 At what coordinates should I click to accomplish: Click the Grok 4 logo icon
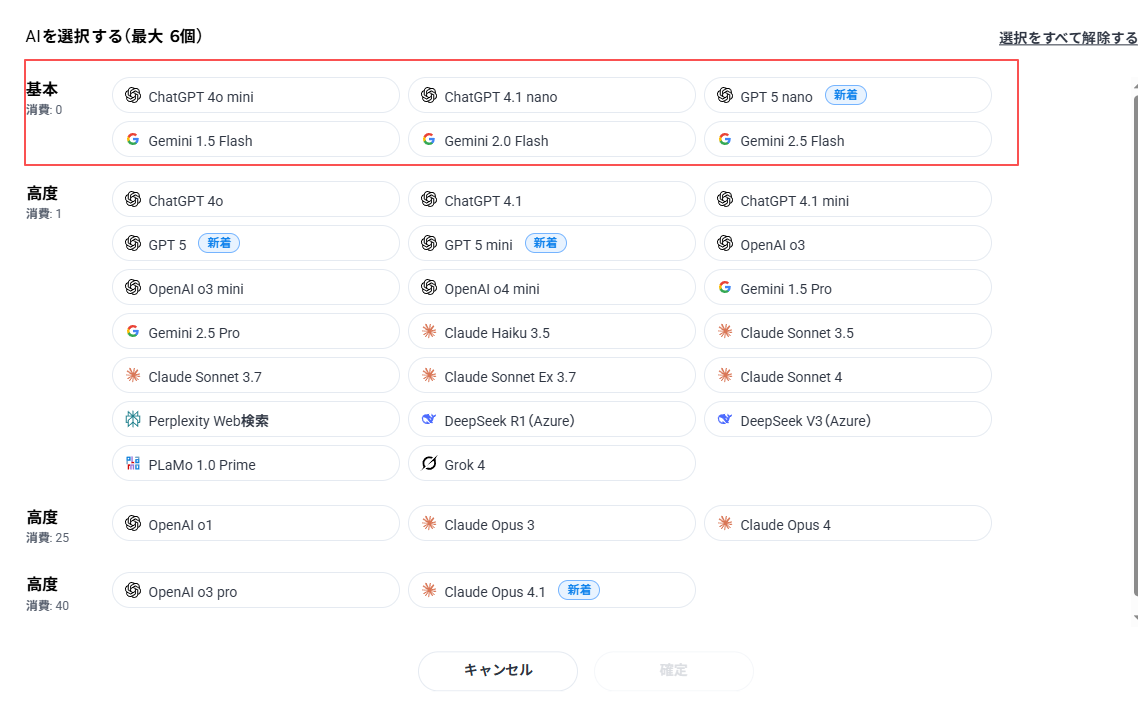pyautogui.click(x=429, y=464)
